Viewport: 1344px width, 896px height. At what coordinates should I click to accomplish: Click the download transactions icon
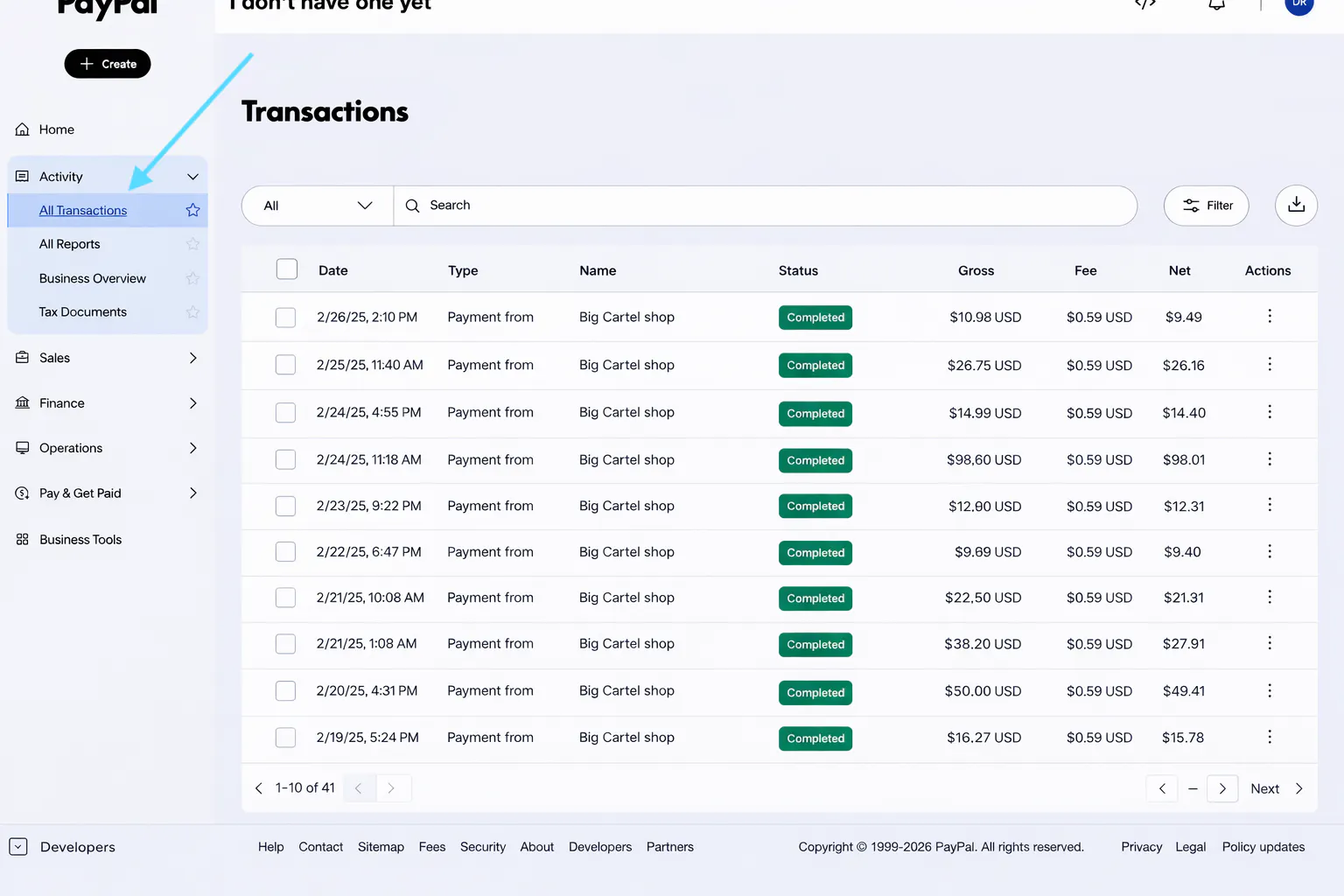1296,206
